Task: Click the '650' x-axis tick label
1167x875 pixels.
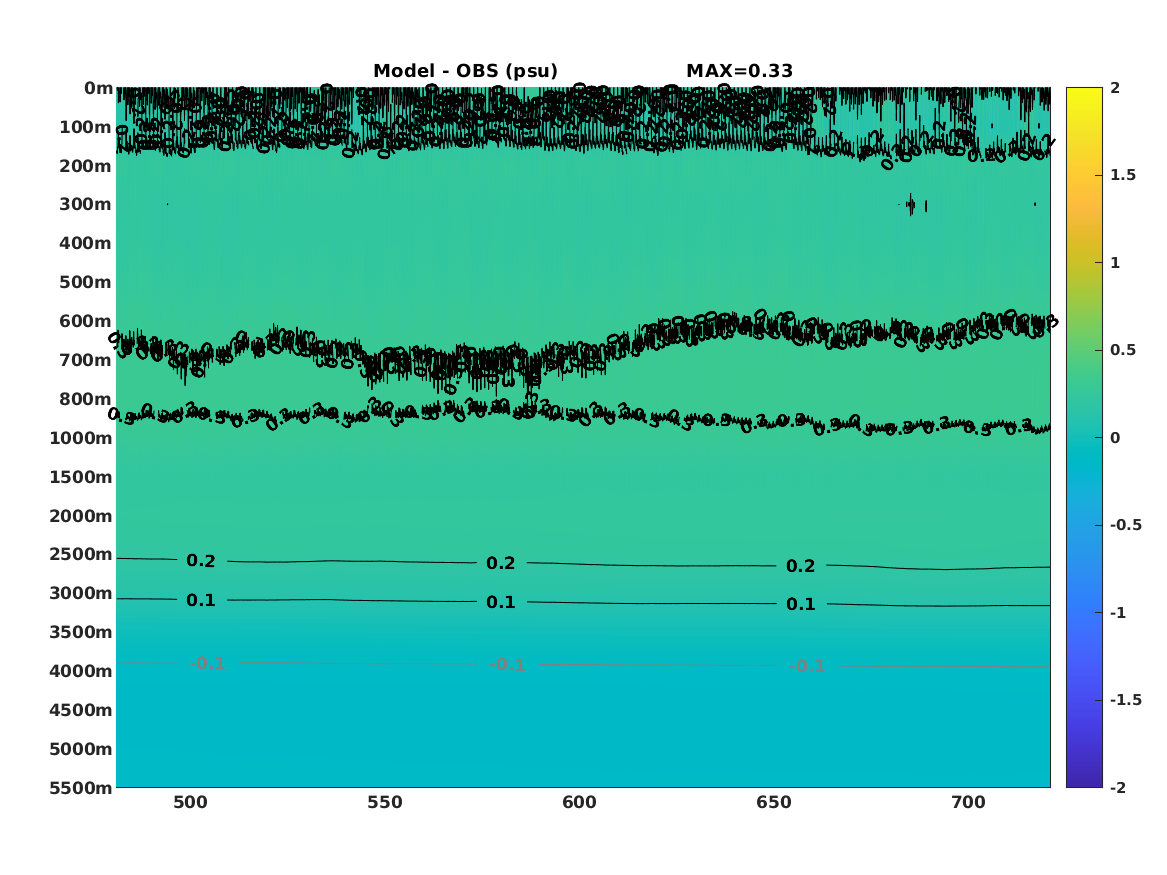Action: [x=774, y=803]
